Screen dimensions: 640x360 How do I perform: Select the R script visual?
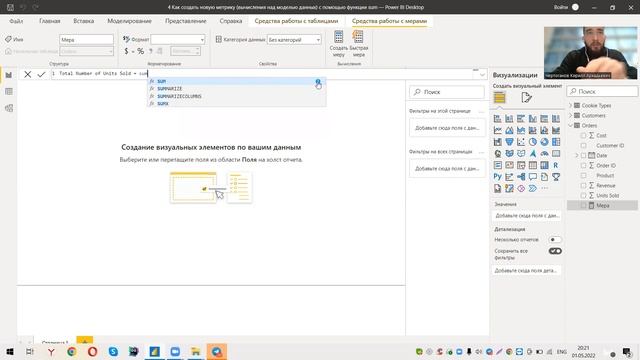pyautogui.click(x=556, y=165)
